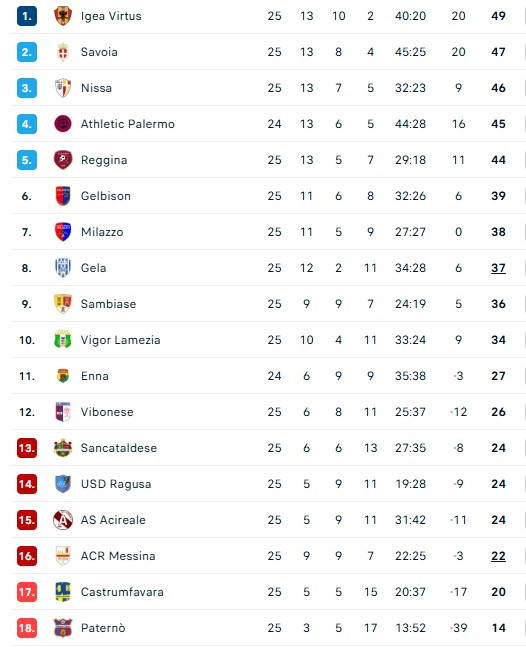
Task: Select the USD Ragusa team name
Action: point(116,484)
